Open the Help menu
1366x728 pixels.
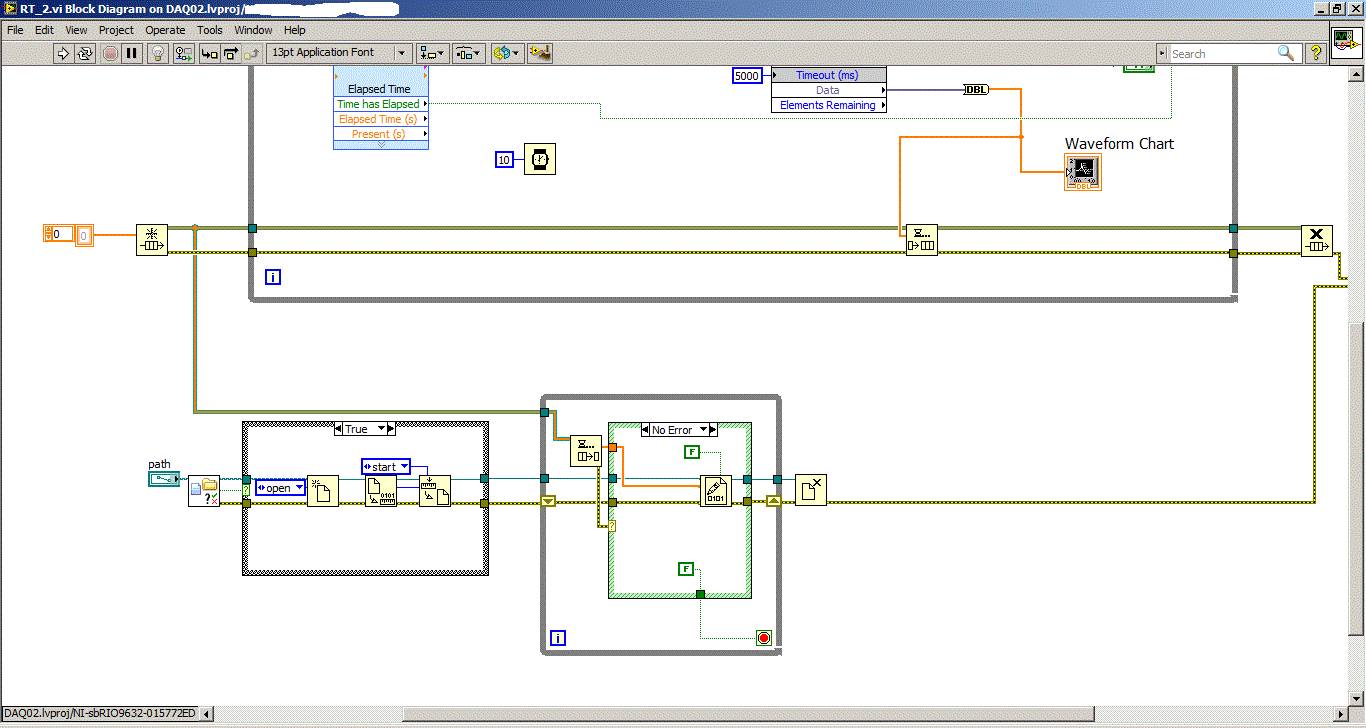(x=294, y=30)
